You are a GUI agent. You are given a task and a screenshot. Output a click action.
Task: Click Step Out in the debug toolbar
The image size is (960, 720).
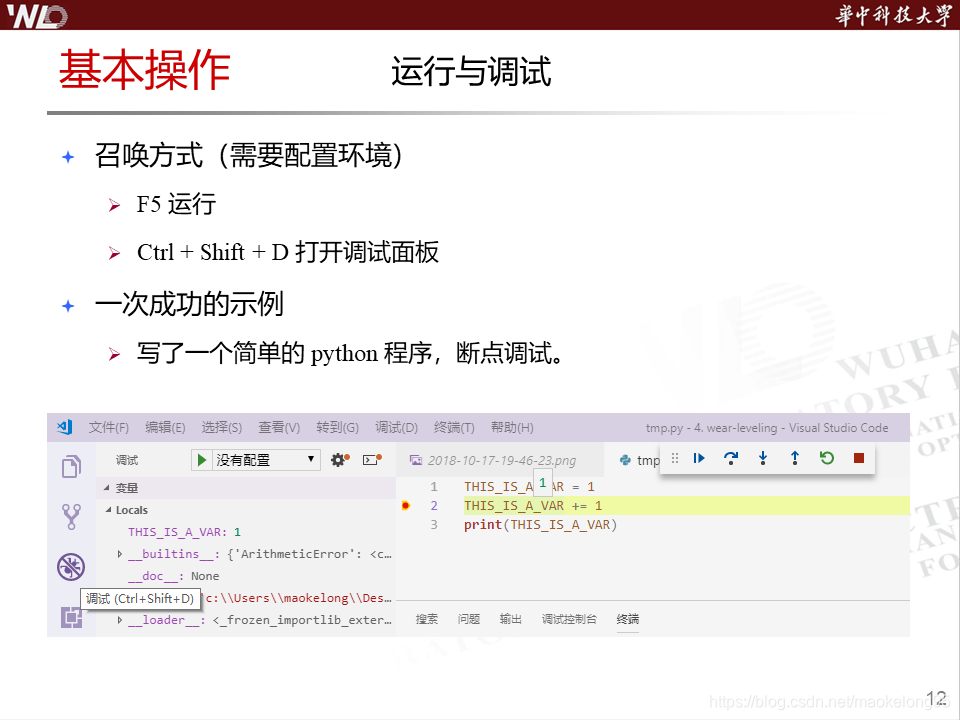[795, 458]
